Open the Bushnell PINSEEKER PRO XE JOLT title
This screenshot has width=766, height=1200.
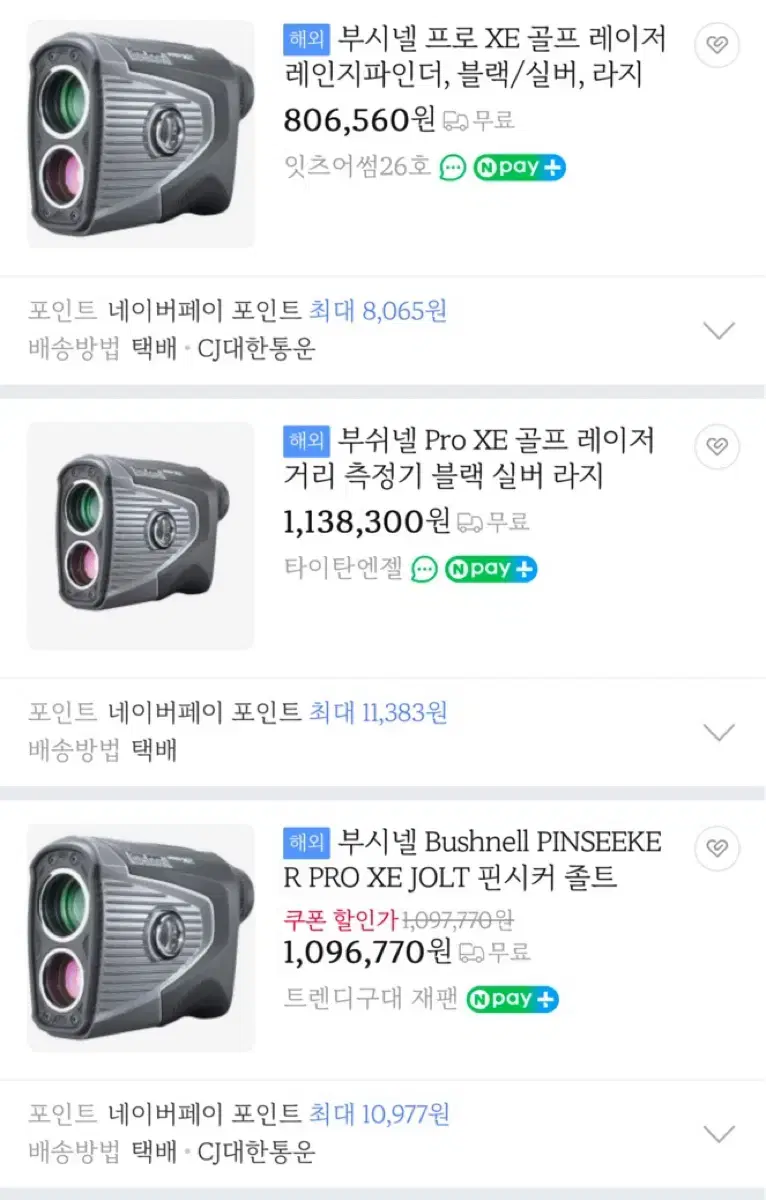(474, 860)
